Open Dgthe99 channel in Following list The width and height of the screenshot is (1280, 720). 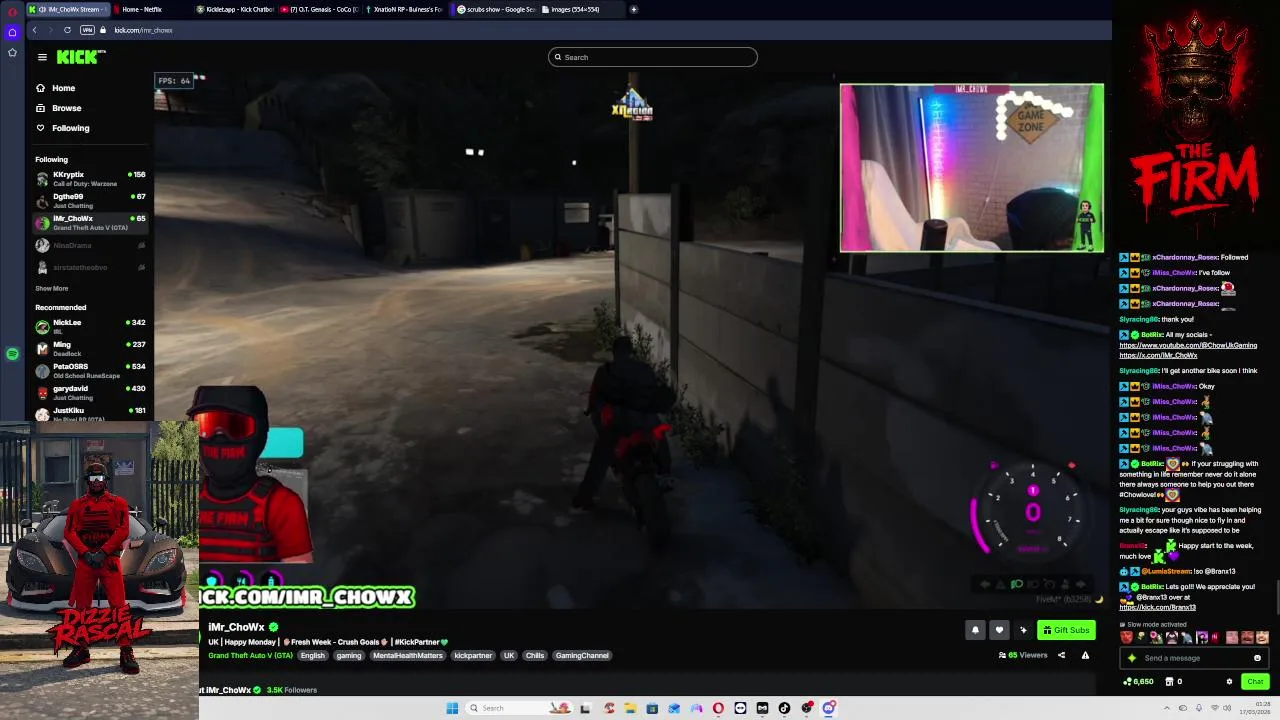pyautogui.click(x=90, y=201)
